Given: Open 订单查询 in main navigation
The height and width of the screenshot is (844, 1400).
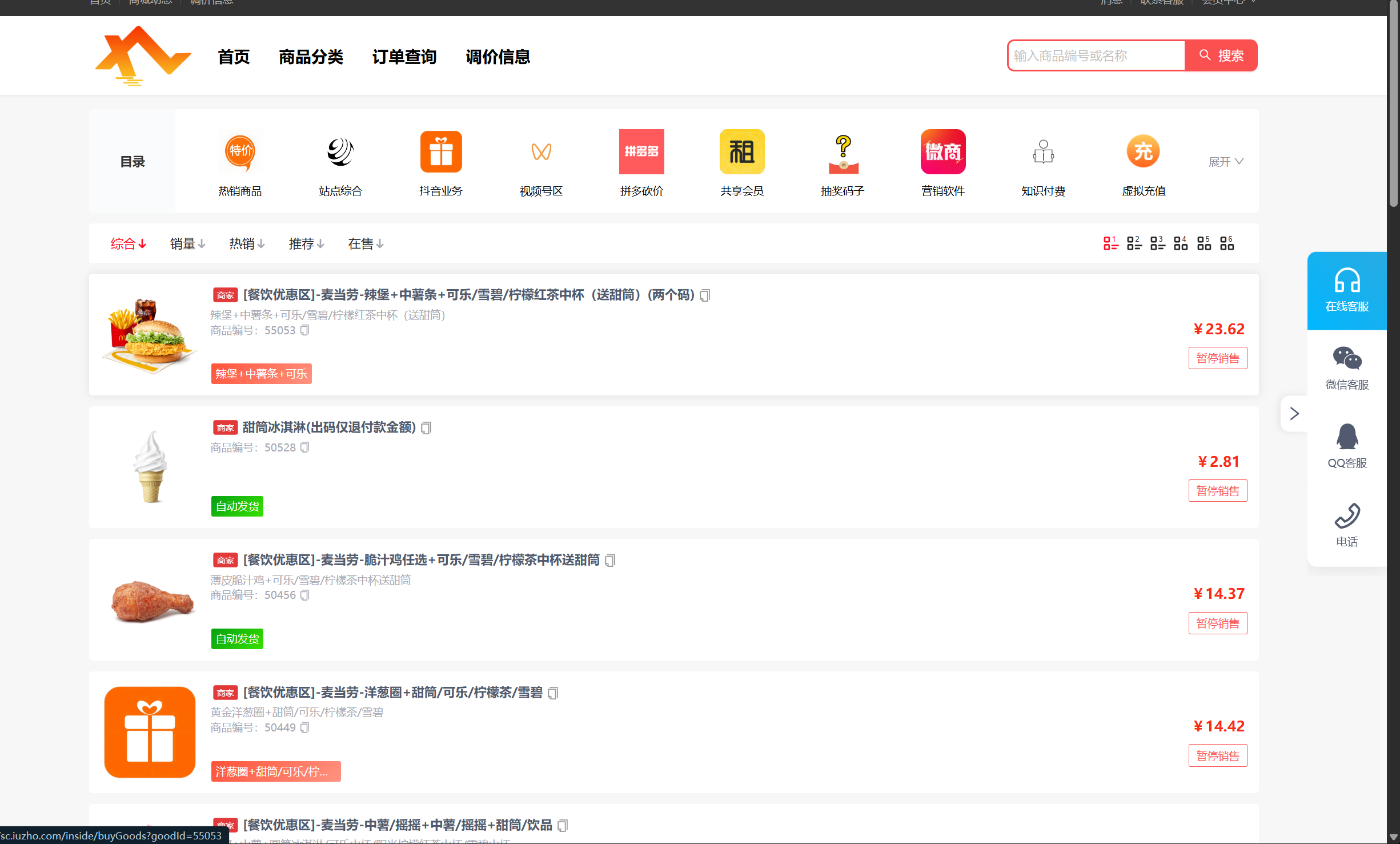Looking at the screenshot, I should (404, 57).
